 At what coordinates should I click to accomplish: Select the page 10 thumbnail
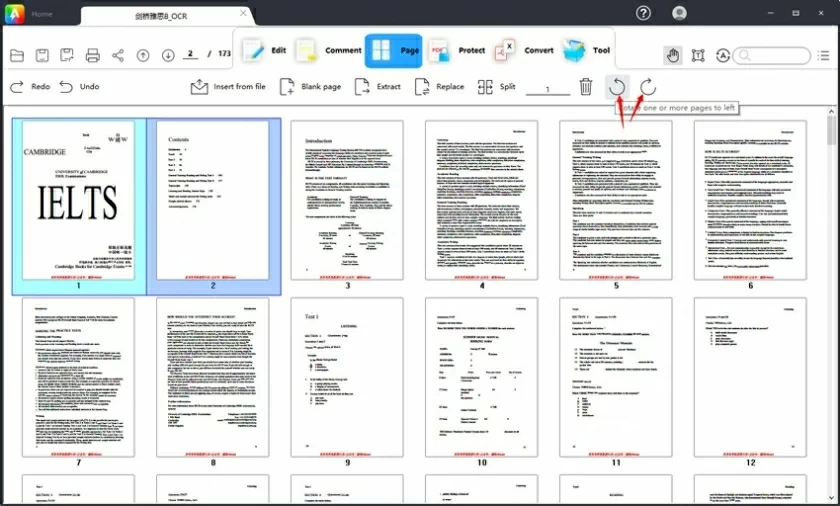(482, 377)
